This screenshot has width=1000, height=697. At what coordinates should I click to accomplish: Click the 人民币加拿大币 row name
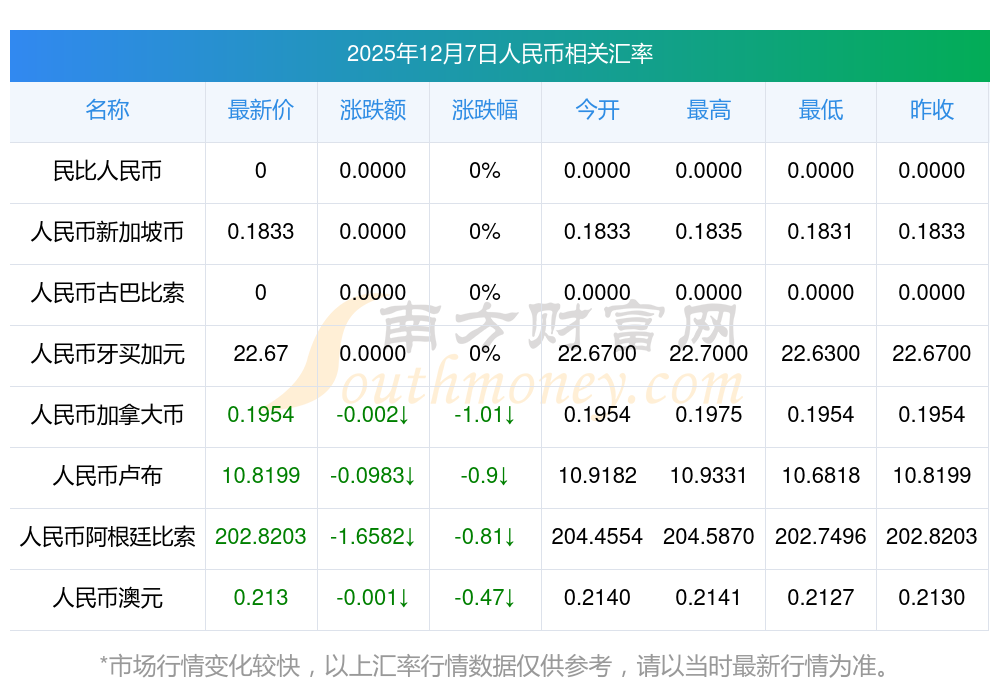click(x=107, y=415)
